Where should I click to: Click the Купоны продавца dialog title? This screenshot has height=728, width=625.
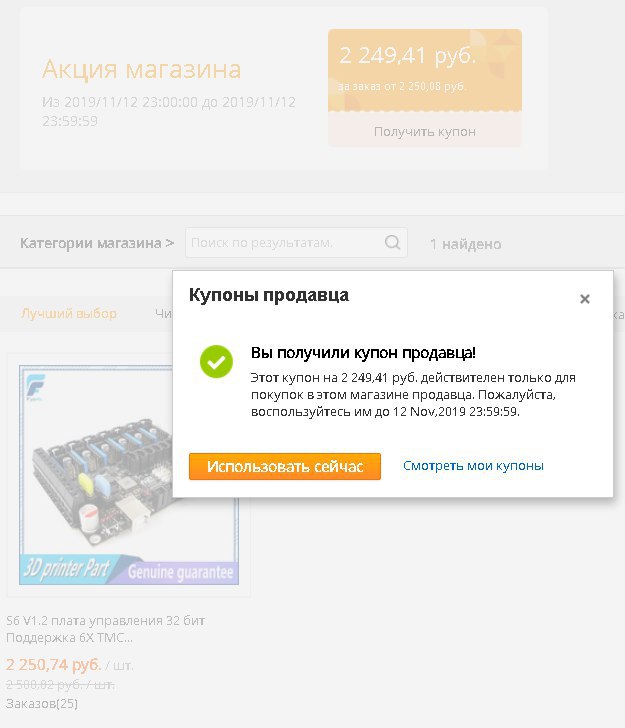coord(268,295)
